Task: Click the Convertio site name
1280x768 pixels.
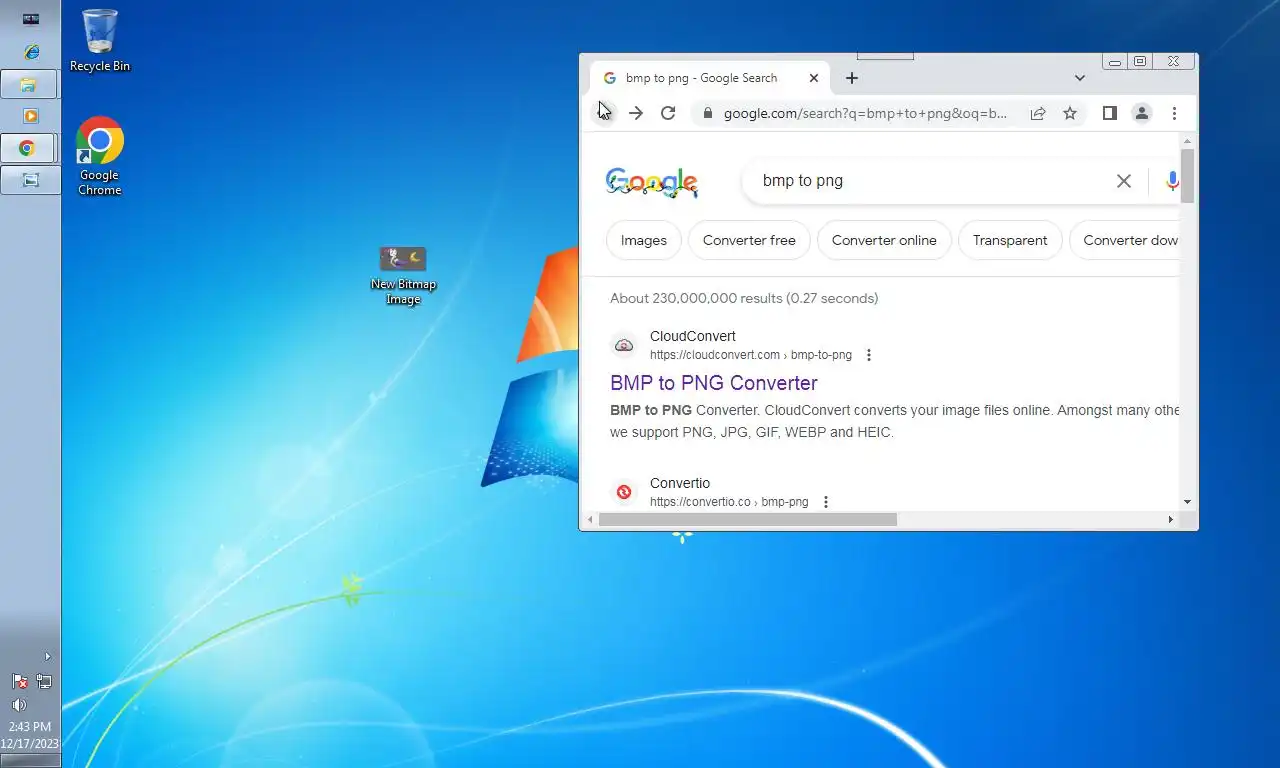Action: pos(680,483)
